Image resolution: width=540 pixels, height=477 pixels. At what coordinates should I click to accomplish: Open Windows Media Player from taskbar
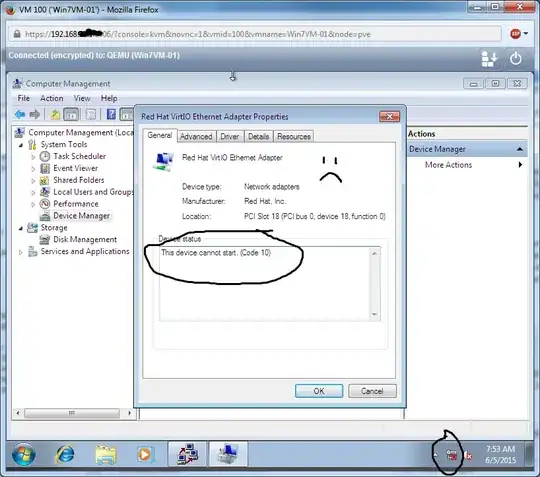coord(145,455)
